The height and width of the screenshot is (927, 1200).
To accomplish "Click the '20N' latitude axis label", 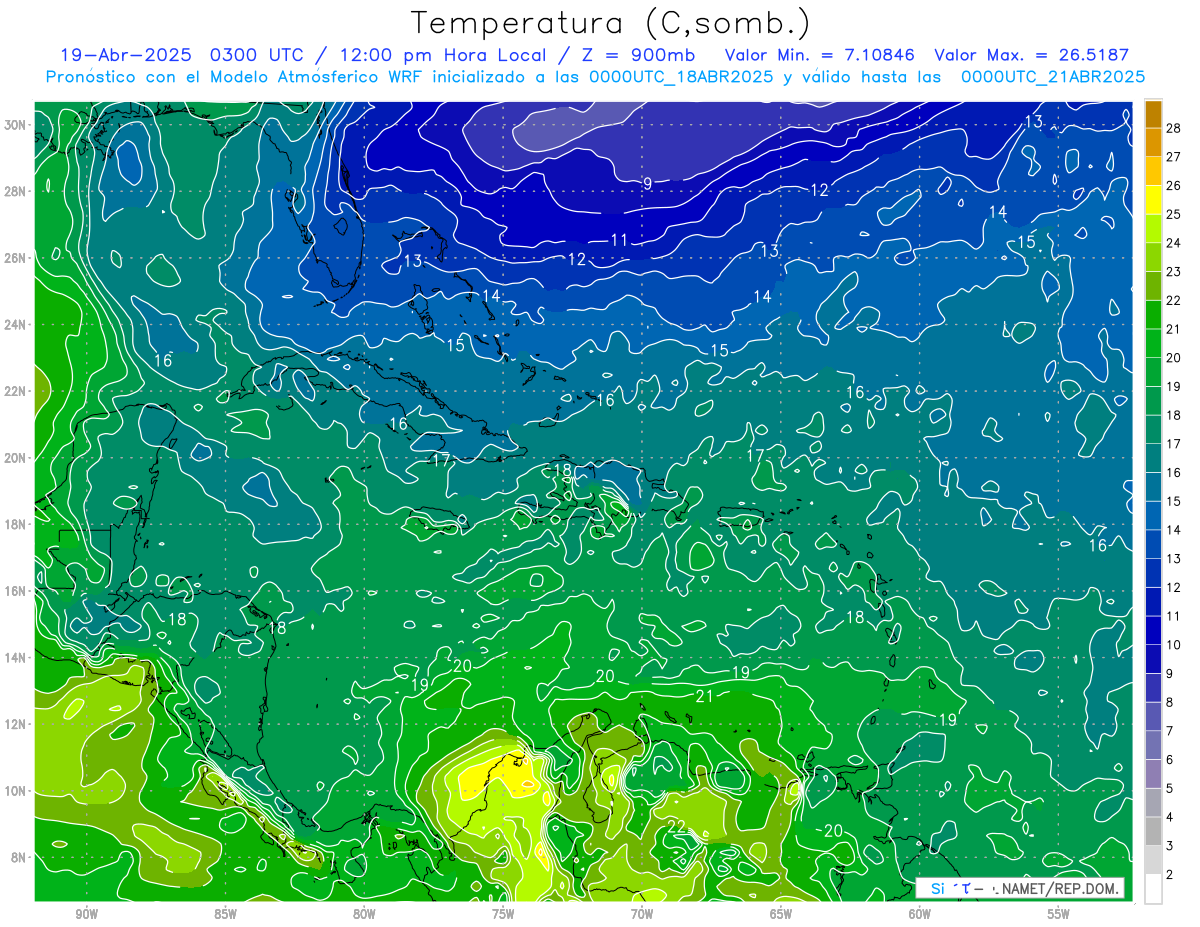I will click(16, 458).
